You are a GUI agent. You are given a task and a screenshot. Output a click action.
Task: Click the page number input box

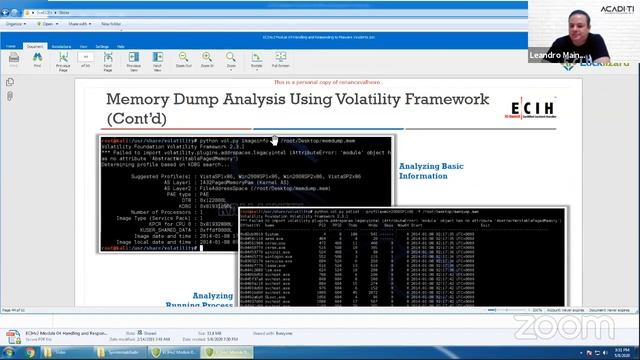tap(86, 57)
